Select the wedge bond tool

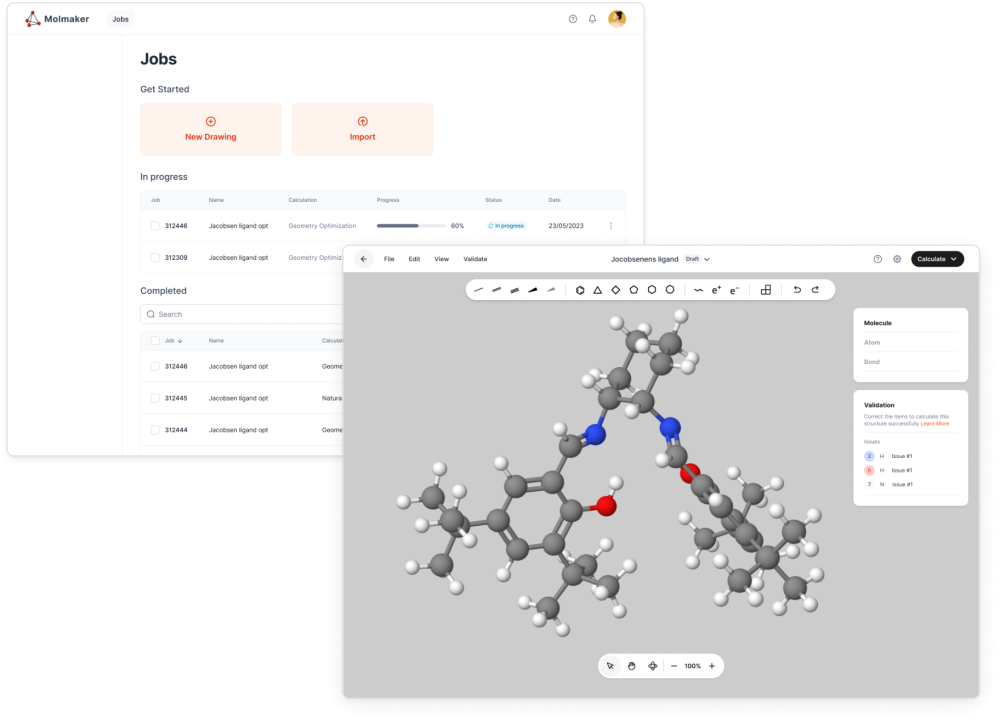pyautogui.click(x=533, y=290)
